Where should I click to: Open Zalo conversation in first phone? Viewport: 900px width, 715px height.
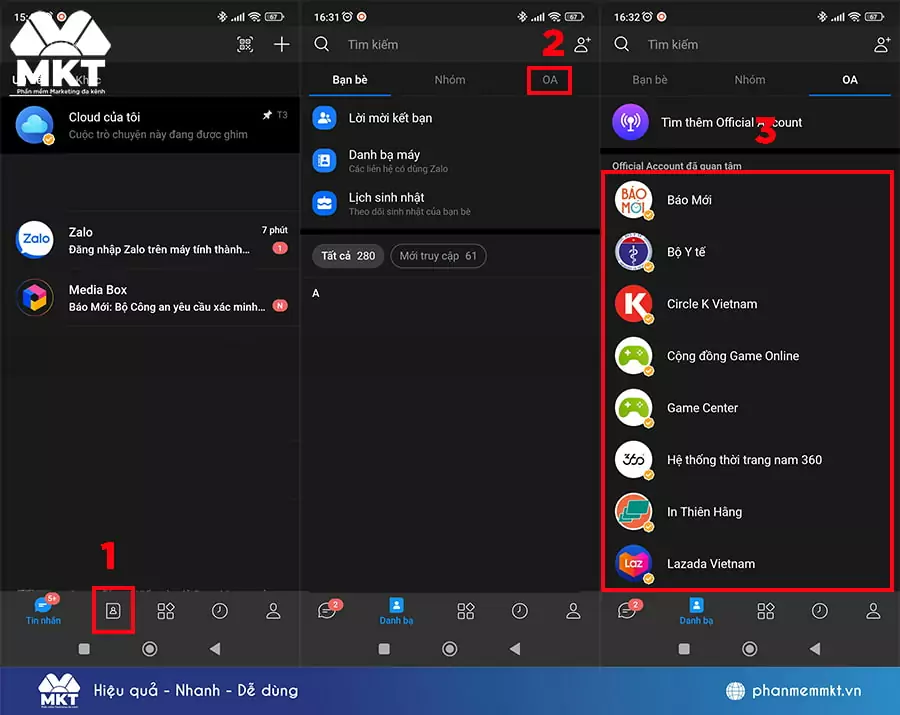click(150, 240)
